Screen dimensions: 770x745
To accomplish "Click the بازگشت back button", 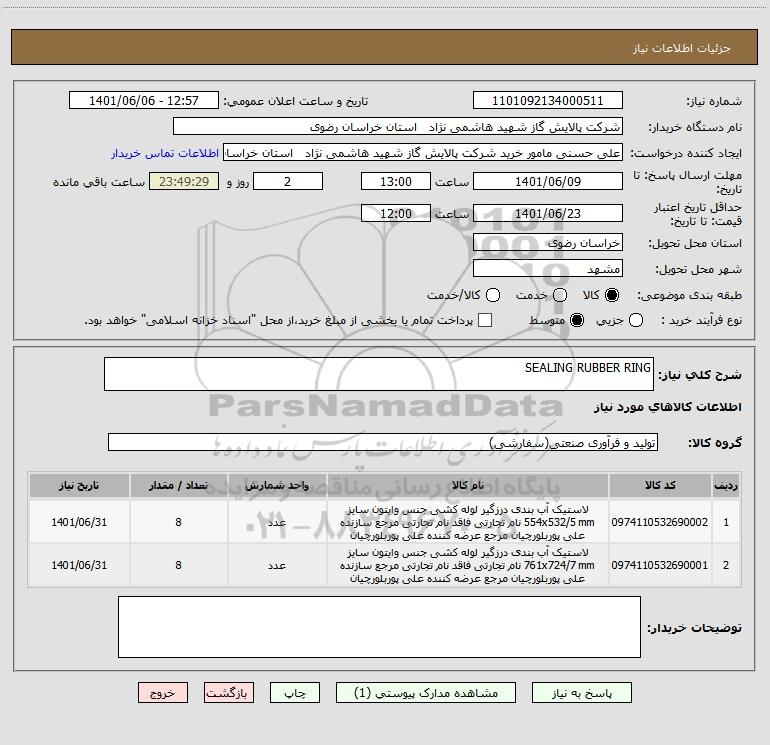I will point(229,693).
